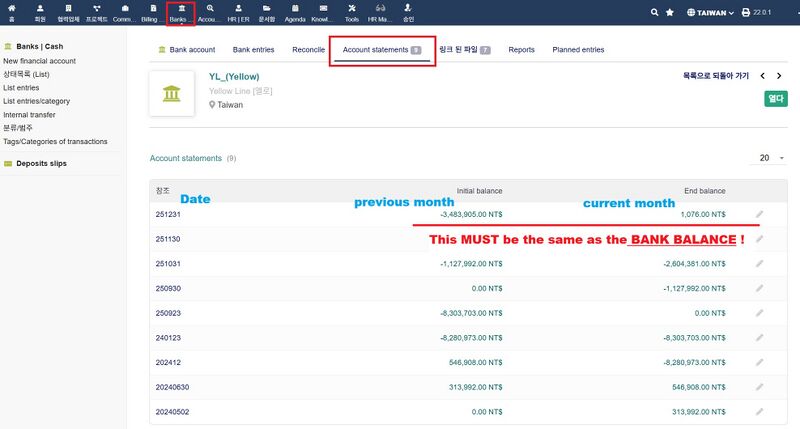800x429 pixels.
Task: Click the green 열다 status button
Action: (x=776, y=98)
